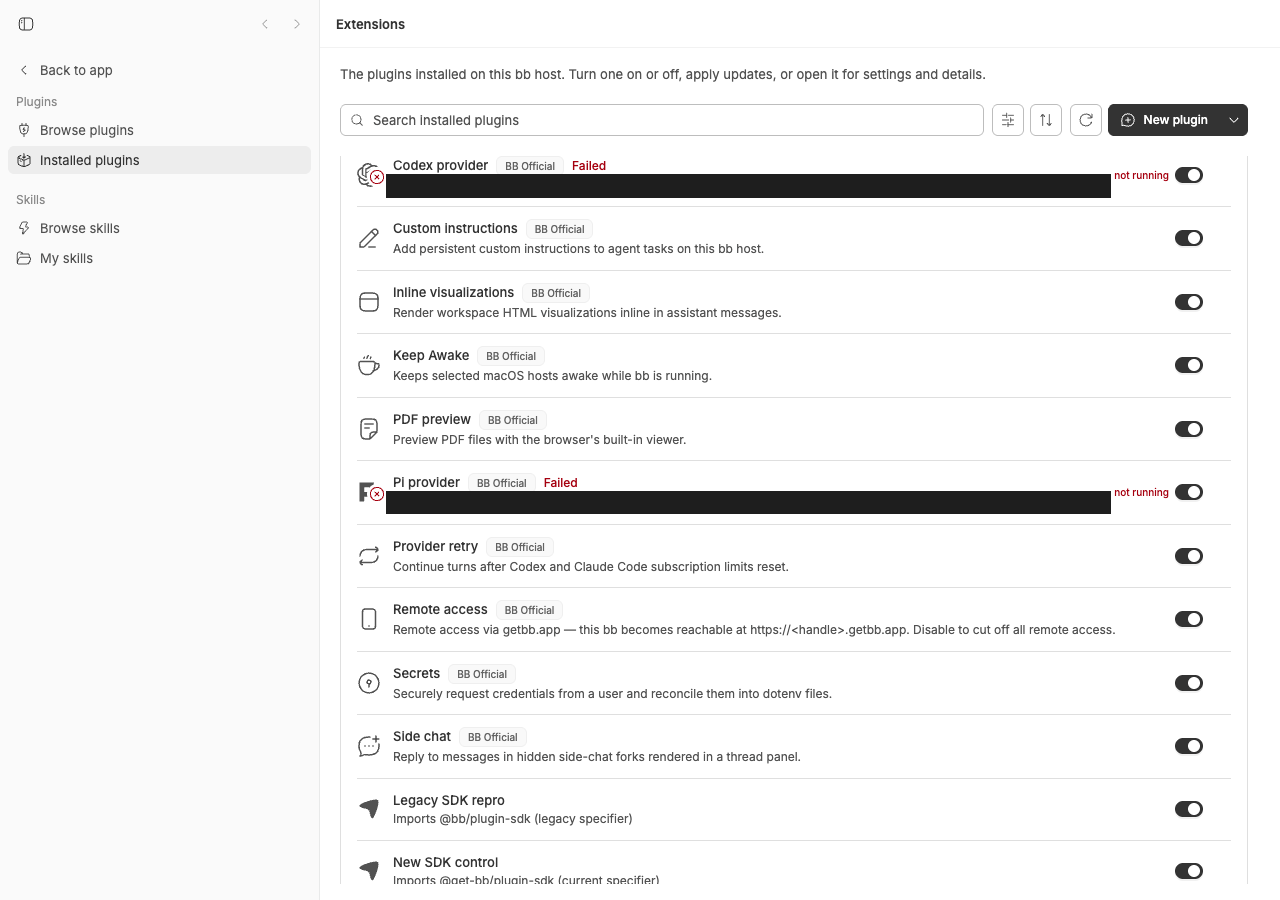
Task: Click the Failed status on Codex provider
Action: (x=589, y=166)
